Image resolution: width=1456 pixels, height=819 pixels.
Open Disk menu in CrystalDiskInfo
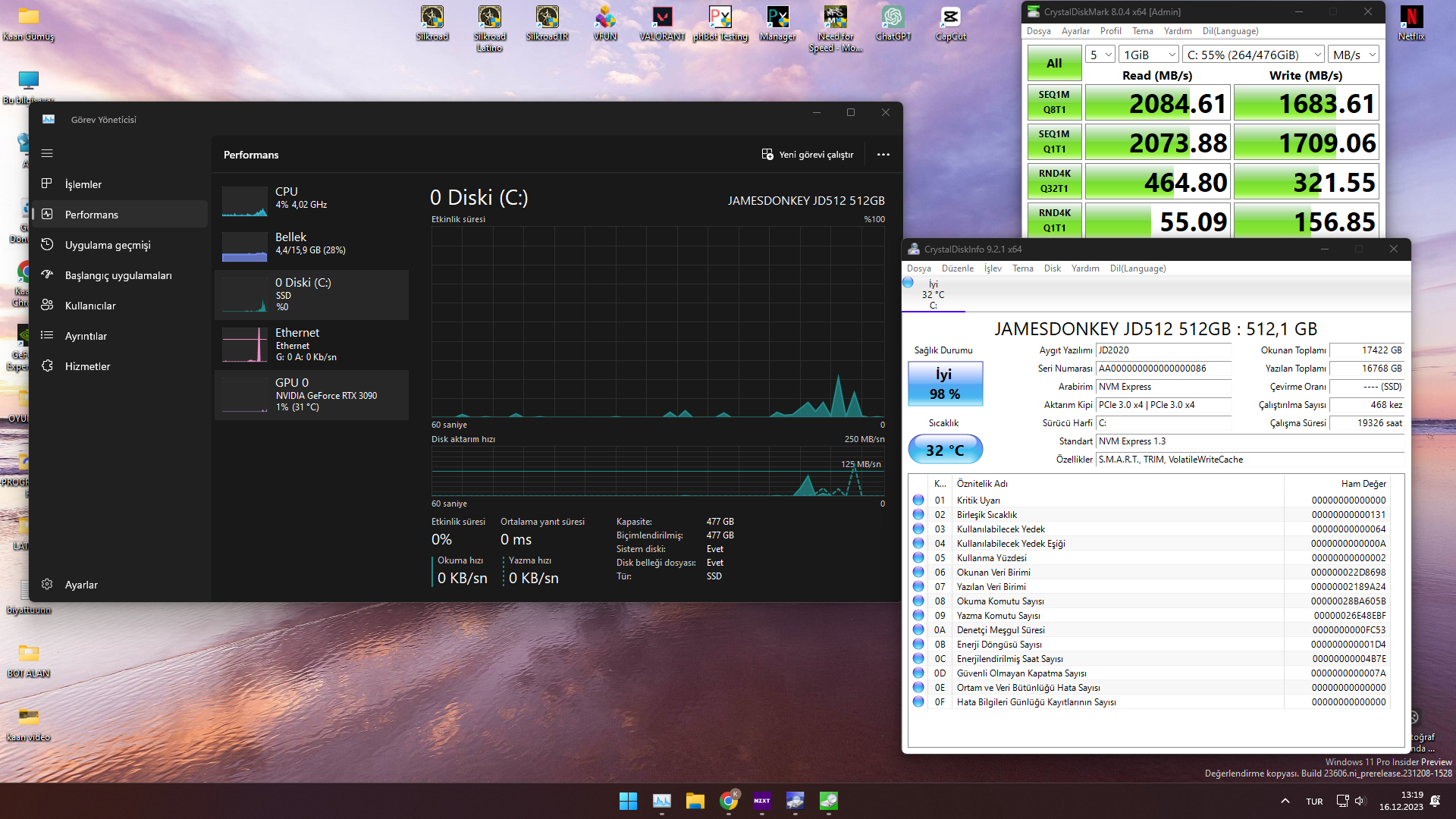click(x=1052, y=268)
